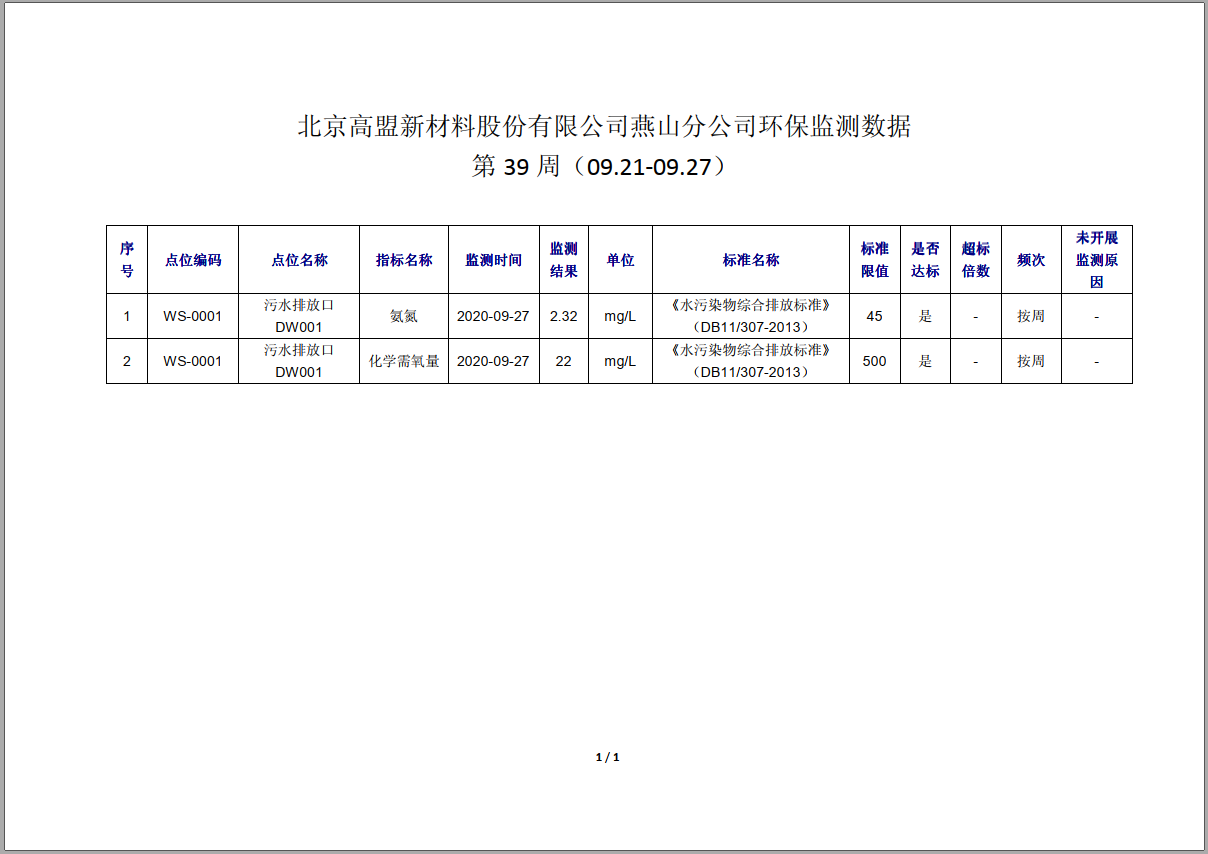Click the 点位编码 column header
The image size is (1208, 854).
pos(192,259)
